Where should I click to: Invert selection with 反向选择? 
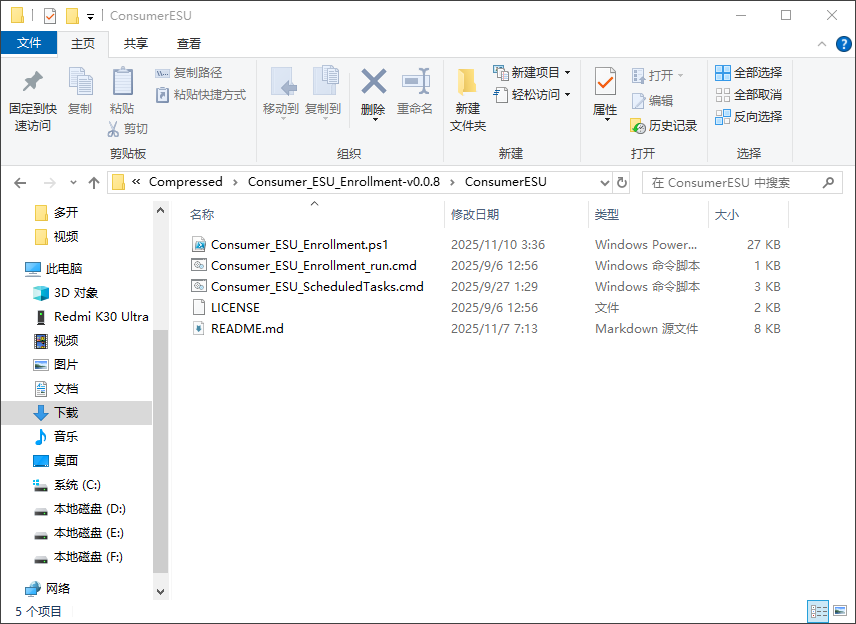point(749,116)
